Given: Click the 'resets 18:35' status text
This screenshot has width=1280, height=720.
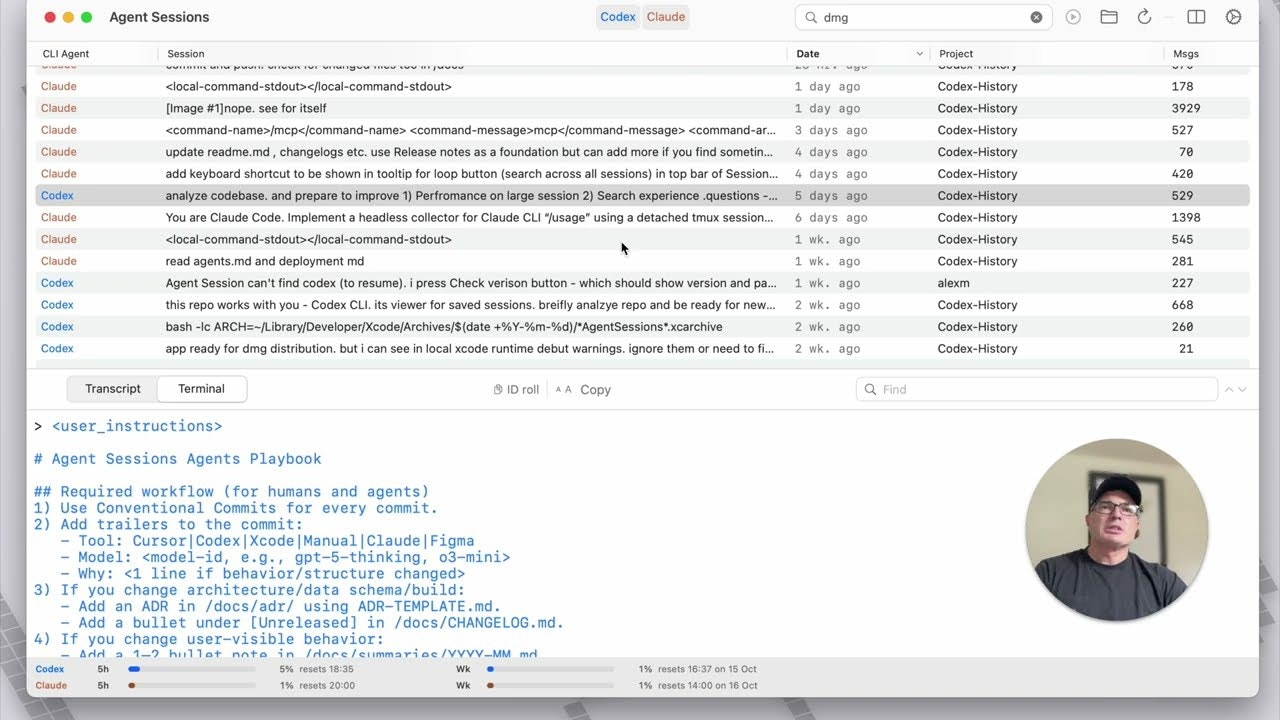Looking at the screenshot, I should click(x=326, y=669).
